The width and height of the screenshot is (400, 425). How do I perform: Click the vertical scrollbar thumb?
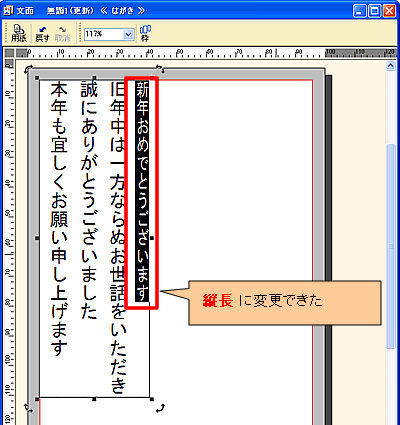[391, 247]
